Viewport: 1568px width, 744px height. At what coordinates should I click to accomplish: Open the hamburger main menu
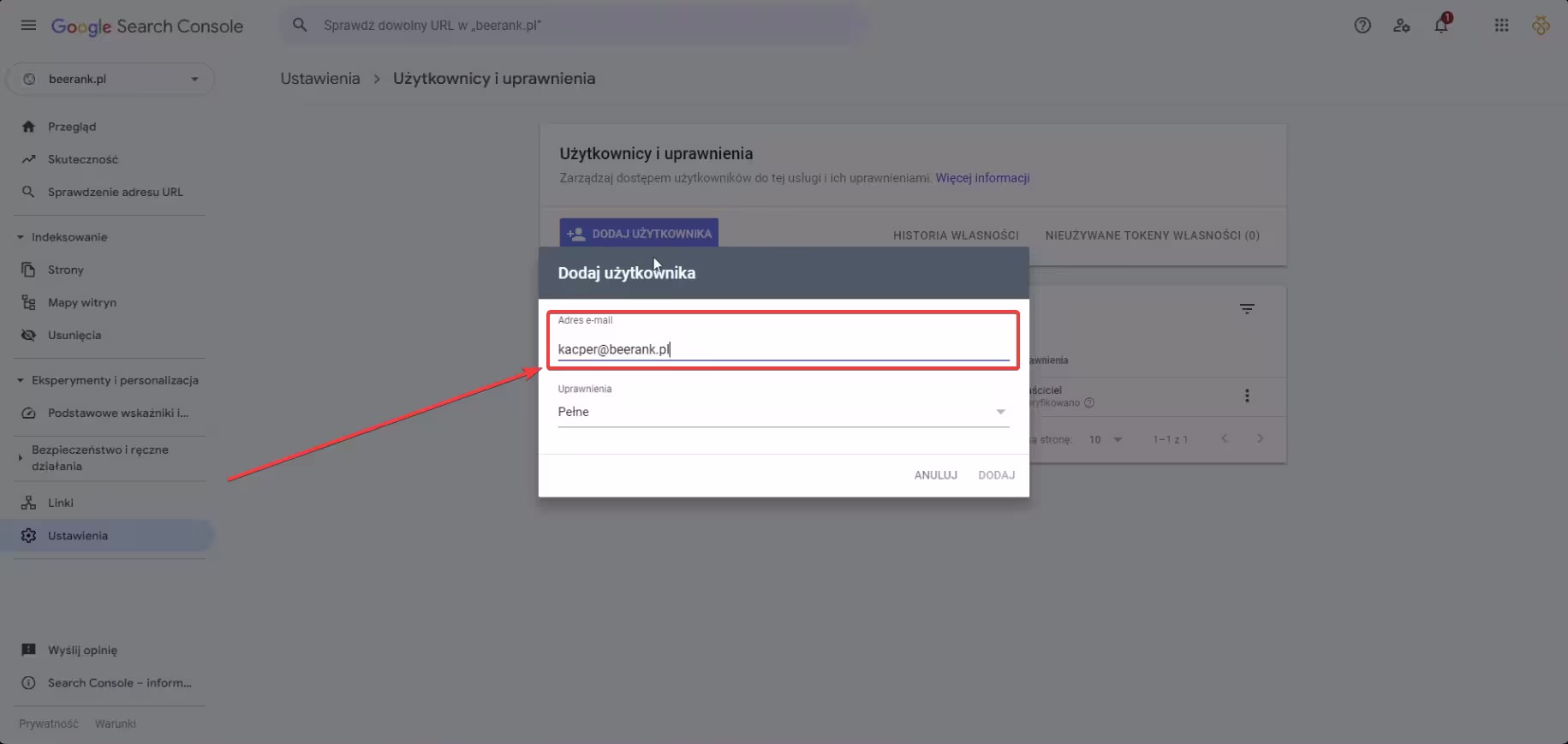click(x=28, y=26)
